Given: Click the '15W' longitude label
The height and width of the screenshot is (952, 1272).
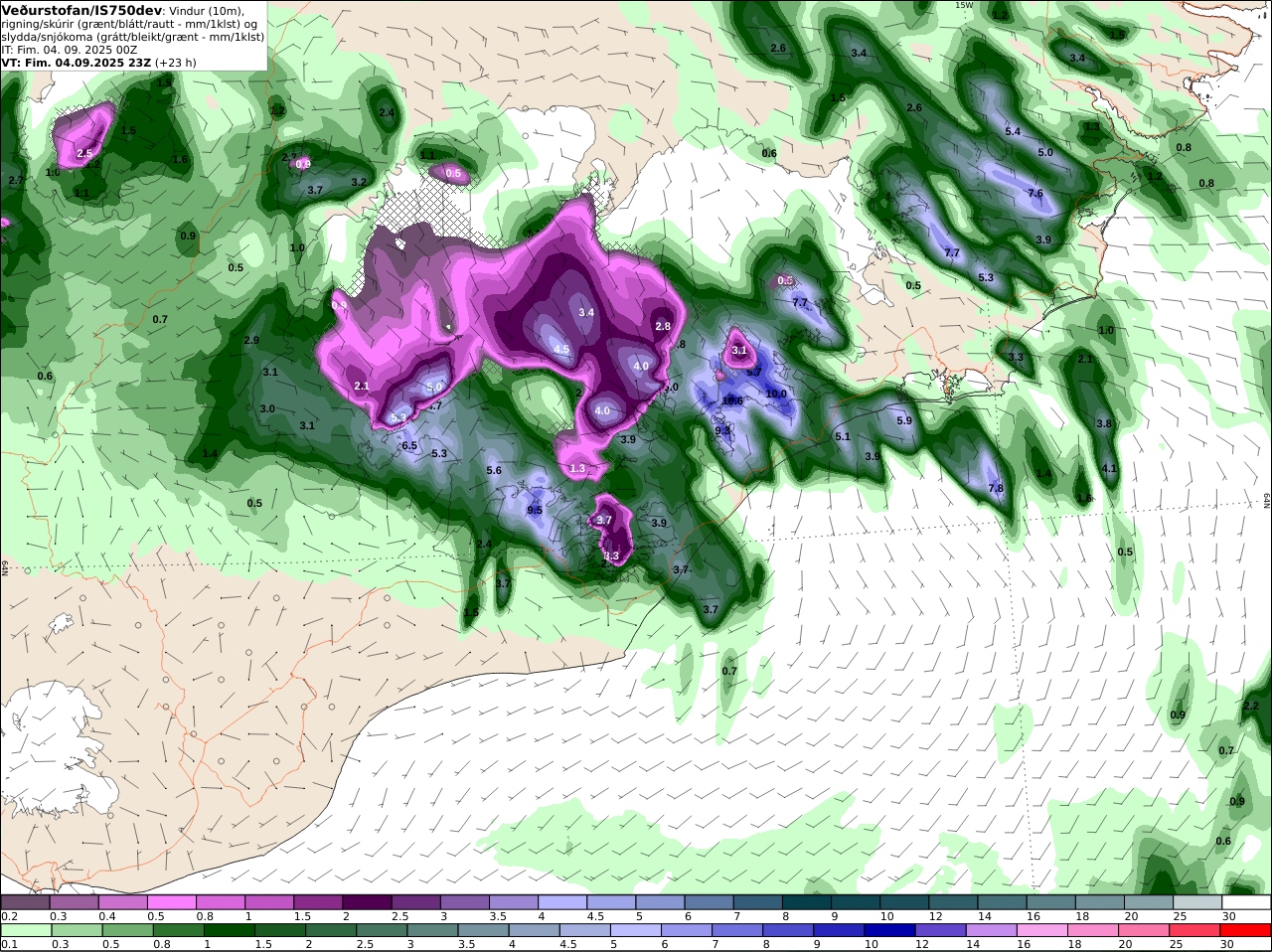Looking at the screenshot, I should (x=964, y=5).
